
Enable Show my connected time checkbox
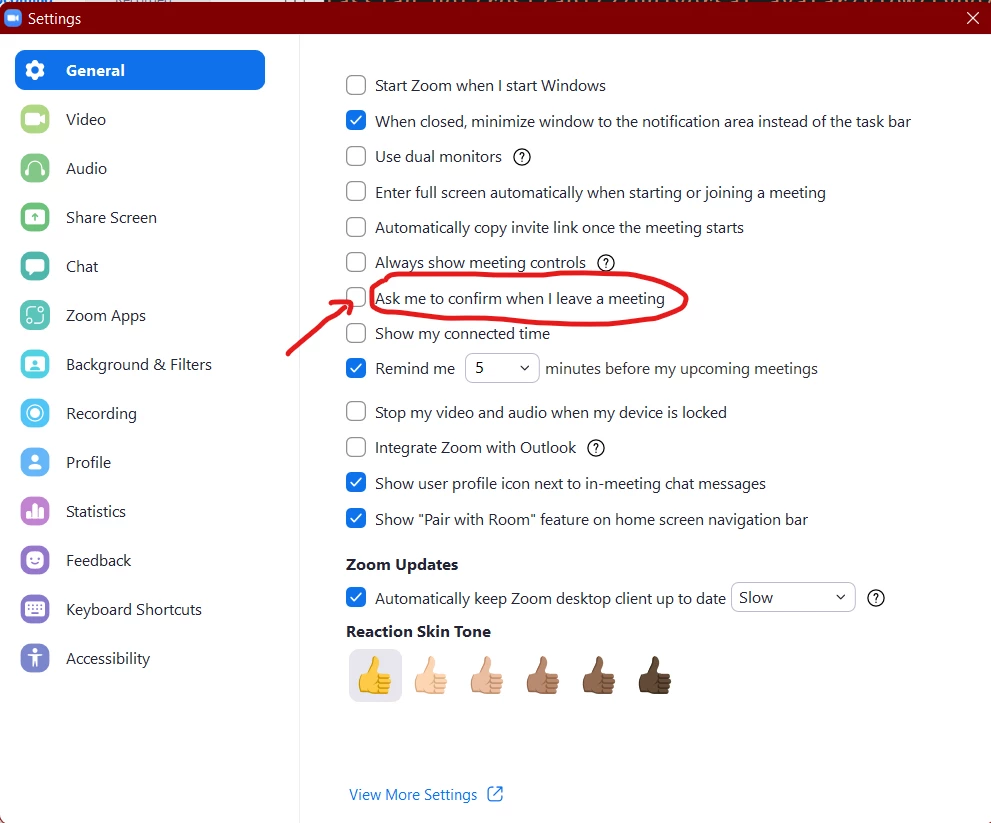pos(356,333)
